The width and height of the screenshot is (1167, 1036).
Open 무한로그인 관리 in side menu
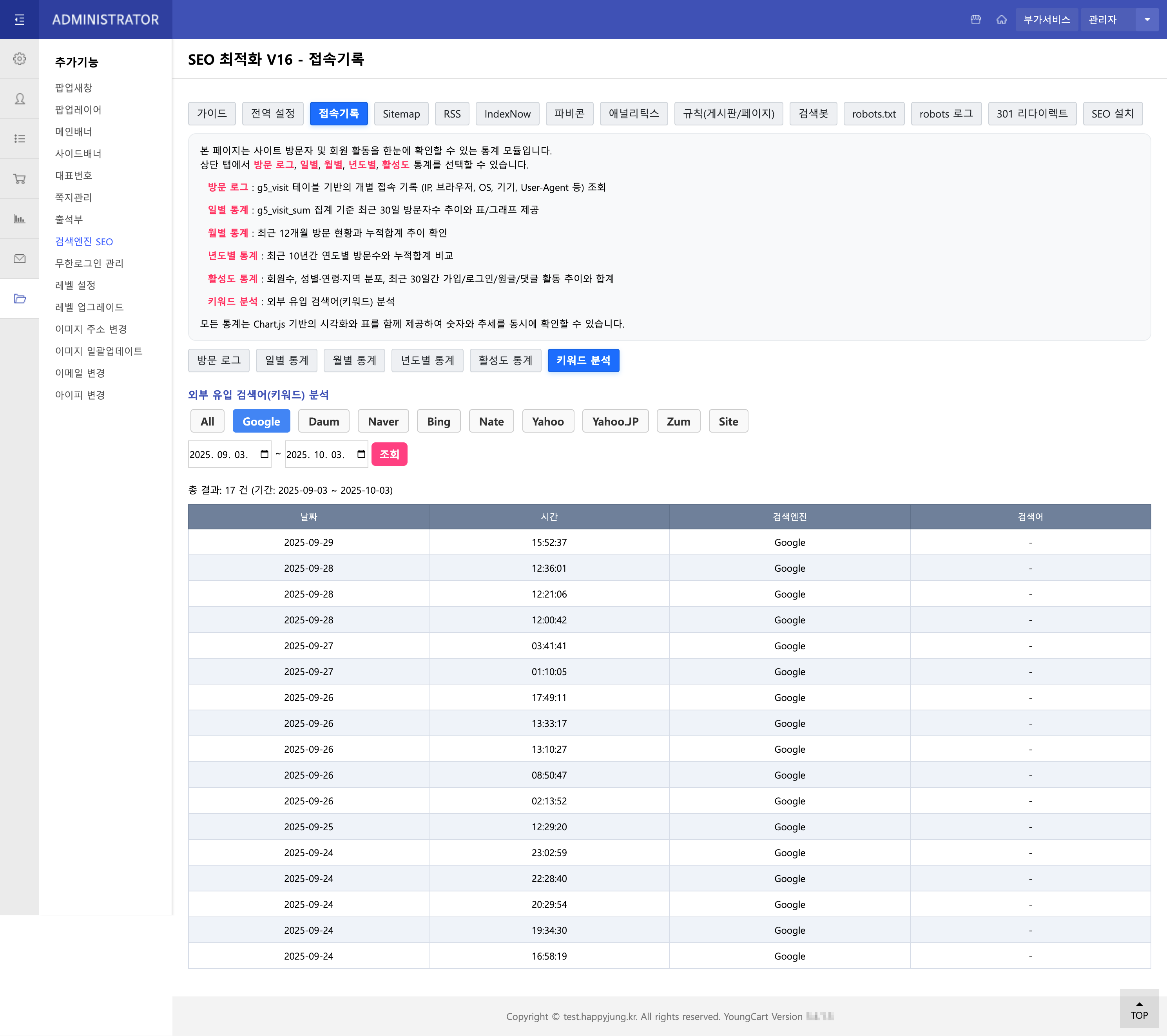89,263
